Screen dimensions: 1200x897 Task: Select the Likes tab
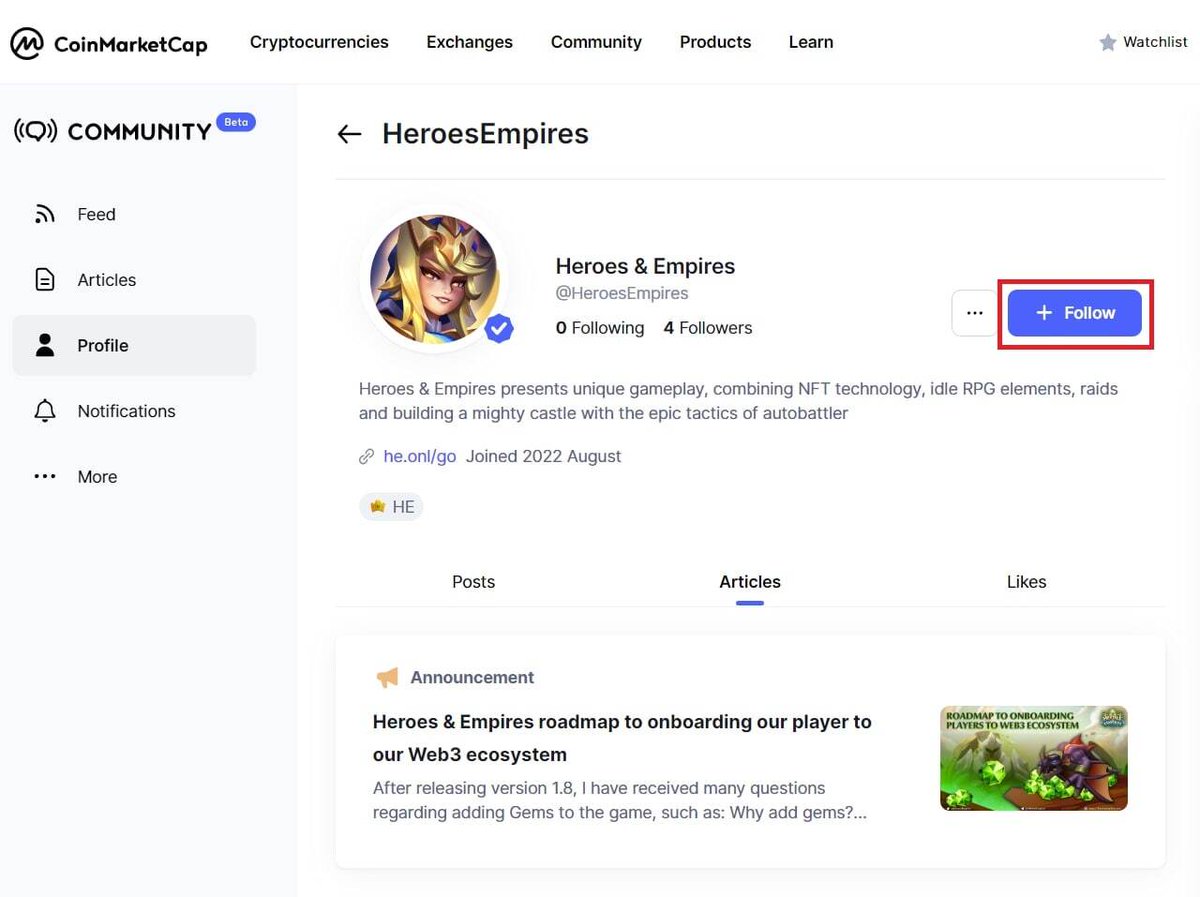point(1026,581)
